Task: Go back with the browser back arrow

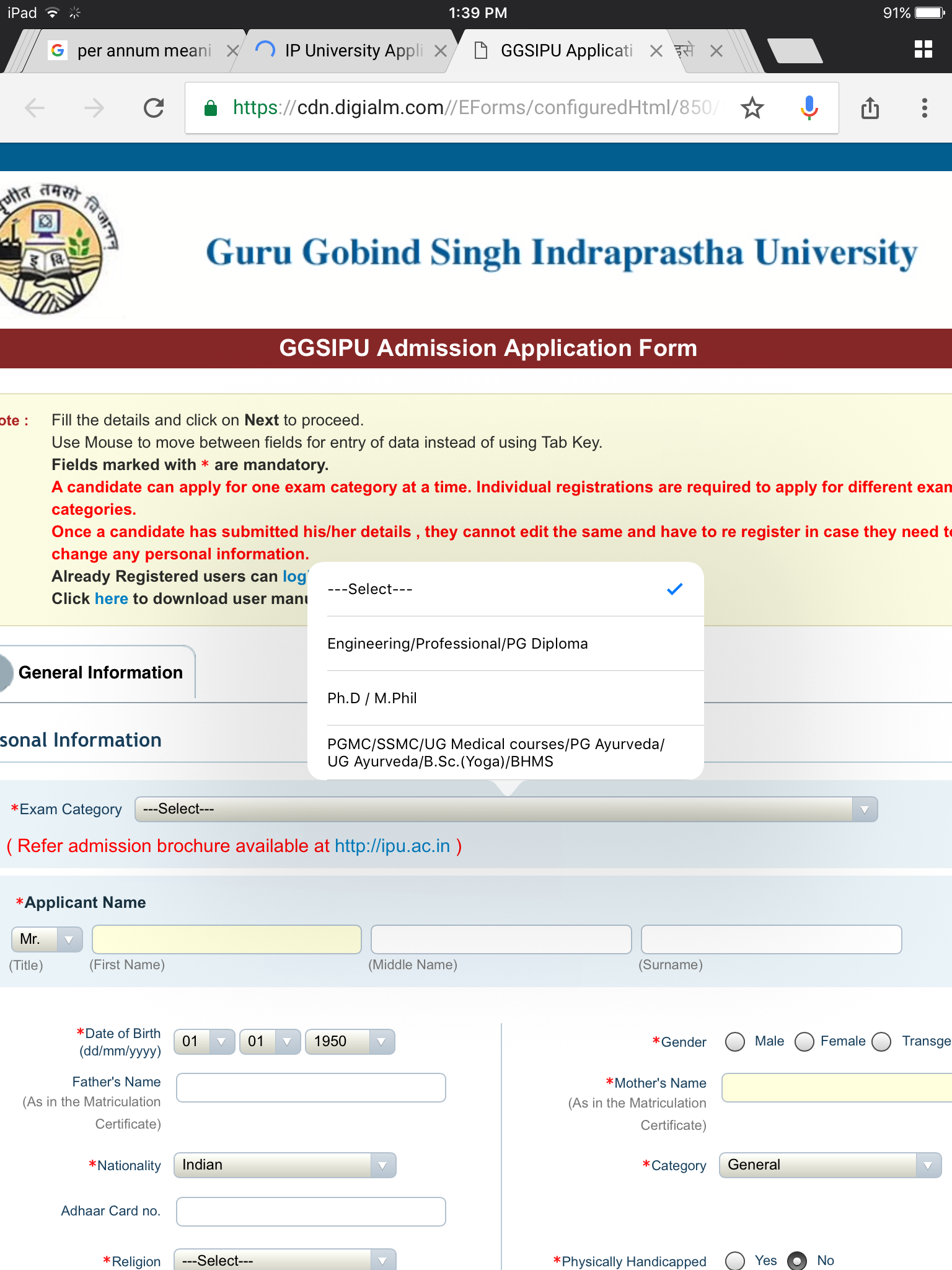Action: tap(35, 109)
